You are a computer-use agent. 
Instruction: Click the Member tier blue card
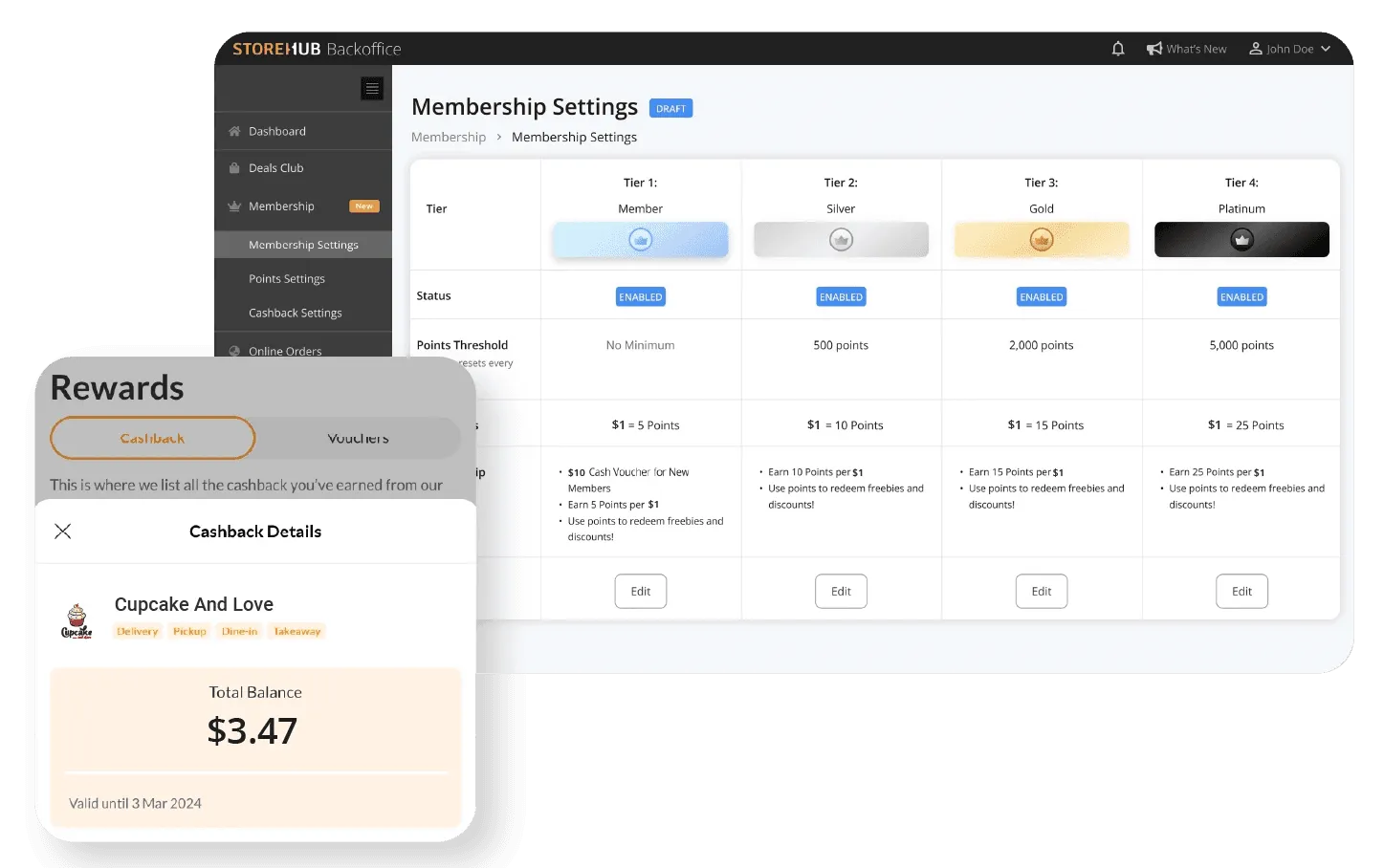pyautogui.click(x=641, y=240)
